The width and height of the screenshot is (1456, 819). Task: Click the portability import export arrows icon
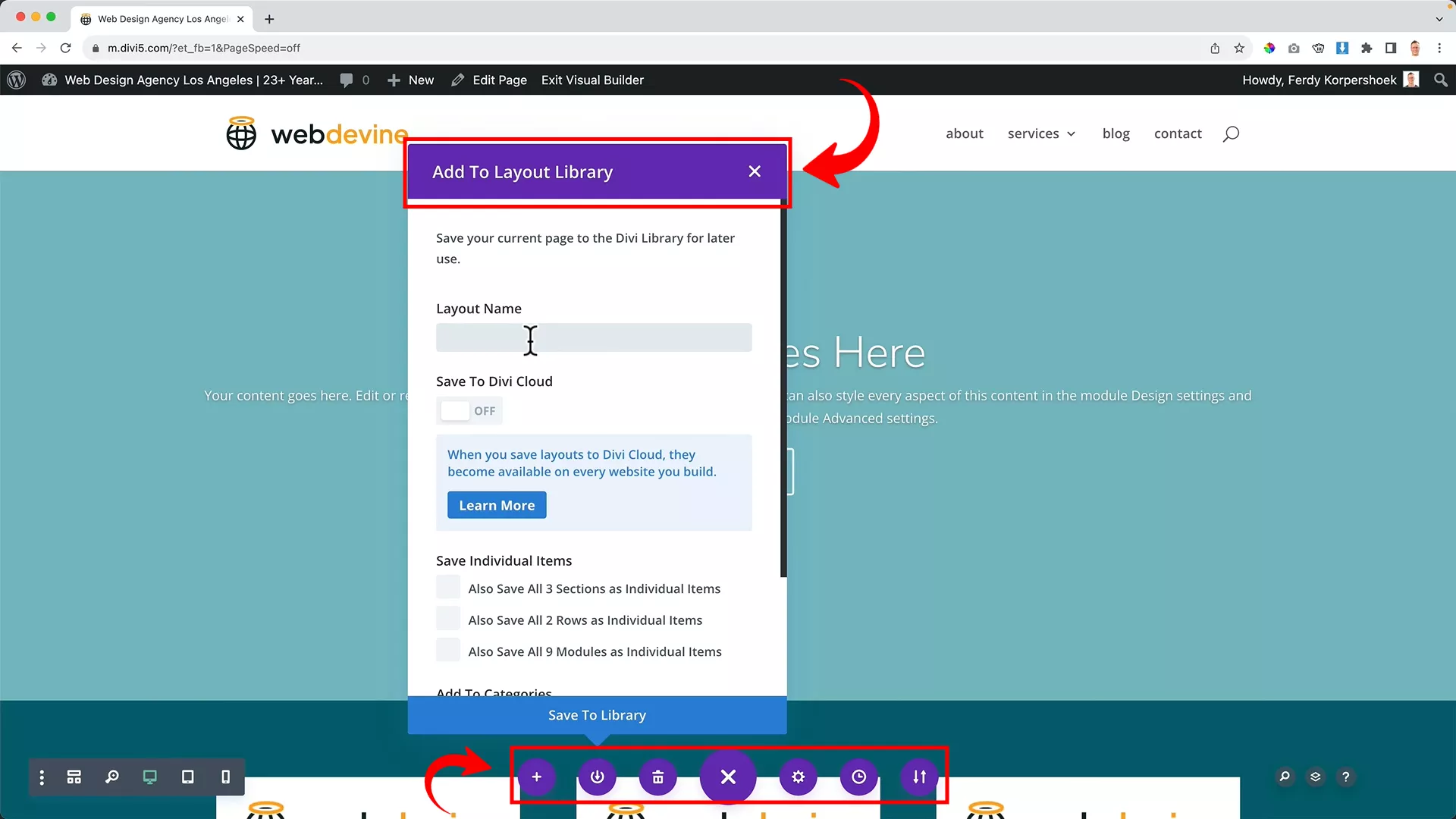click(919, 777)
